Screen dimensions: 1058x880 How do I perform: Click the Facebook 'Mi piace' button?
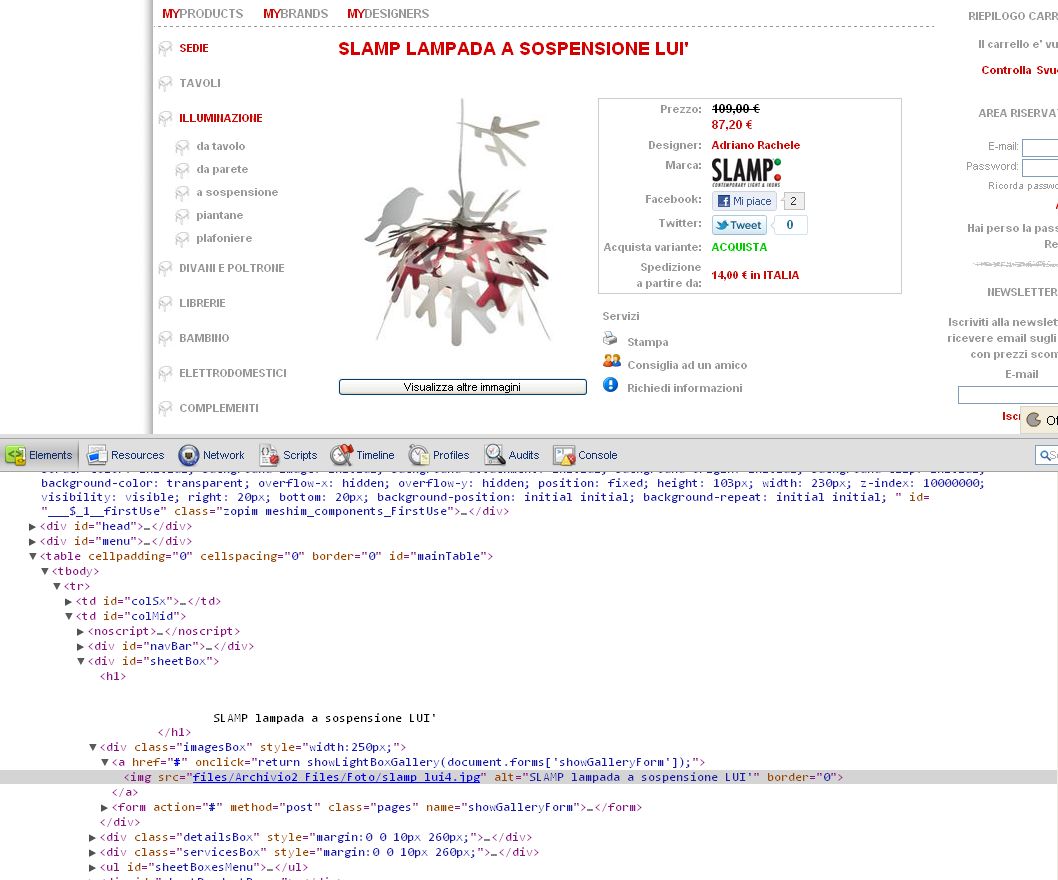click(x=744, y=201)
